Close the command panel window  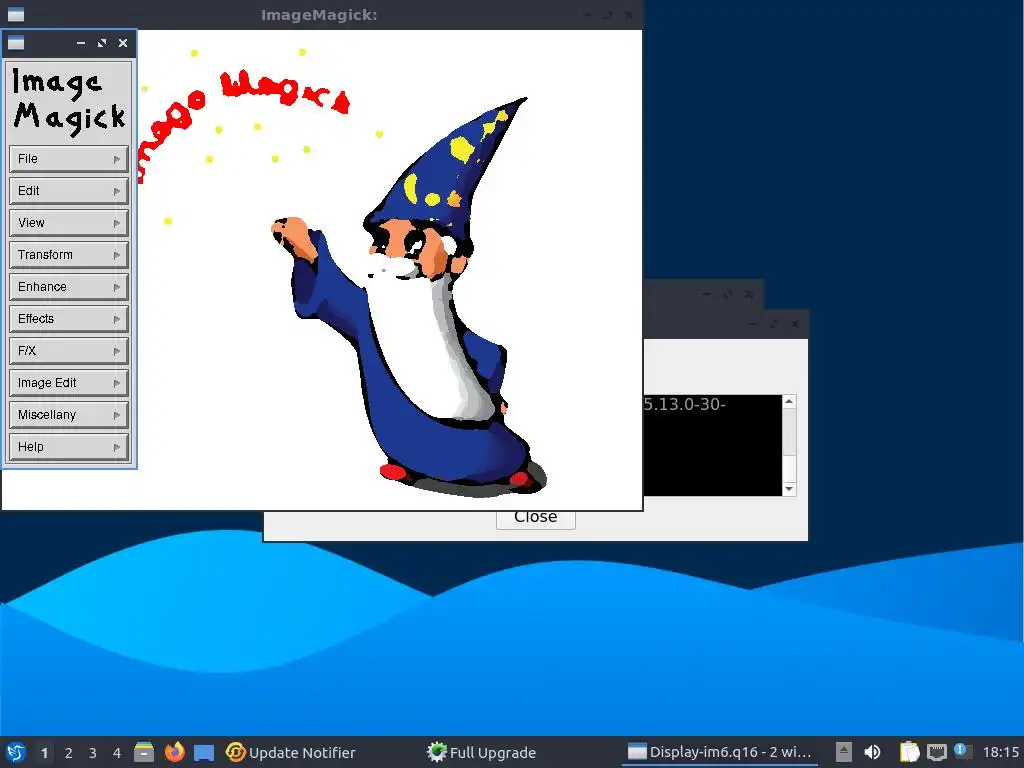[x=123, y=43]
